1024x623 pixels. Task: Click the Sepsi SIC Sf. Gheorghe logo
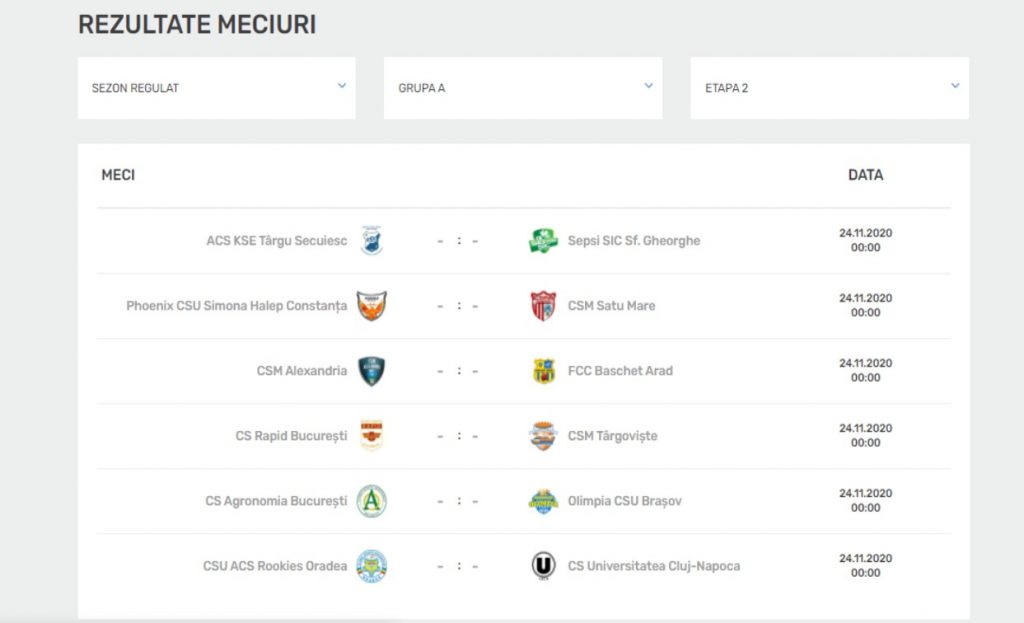pyautogui.click(x=543, y=241)
